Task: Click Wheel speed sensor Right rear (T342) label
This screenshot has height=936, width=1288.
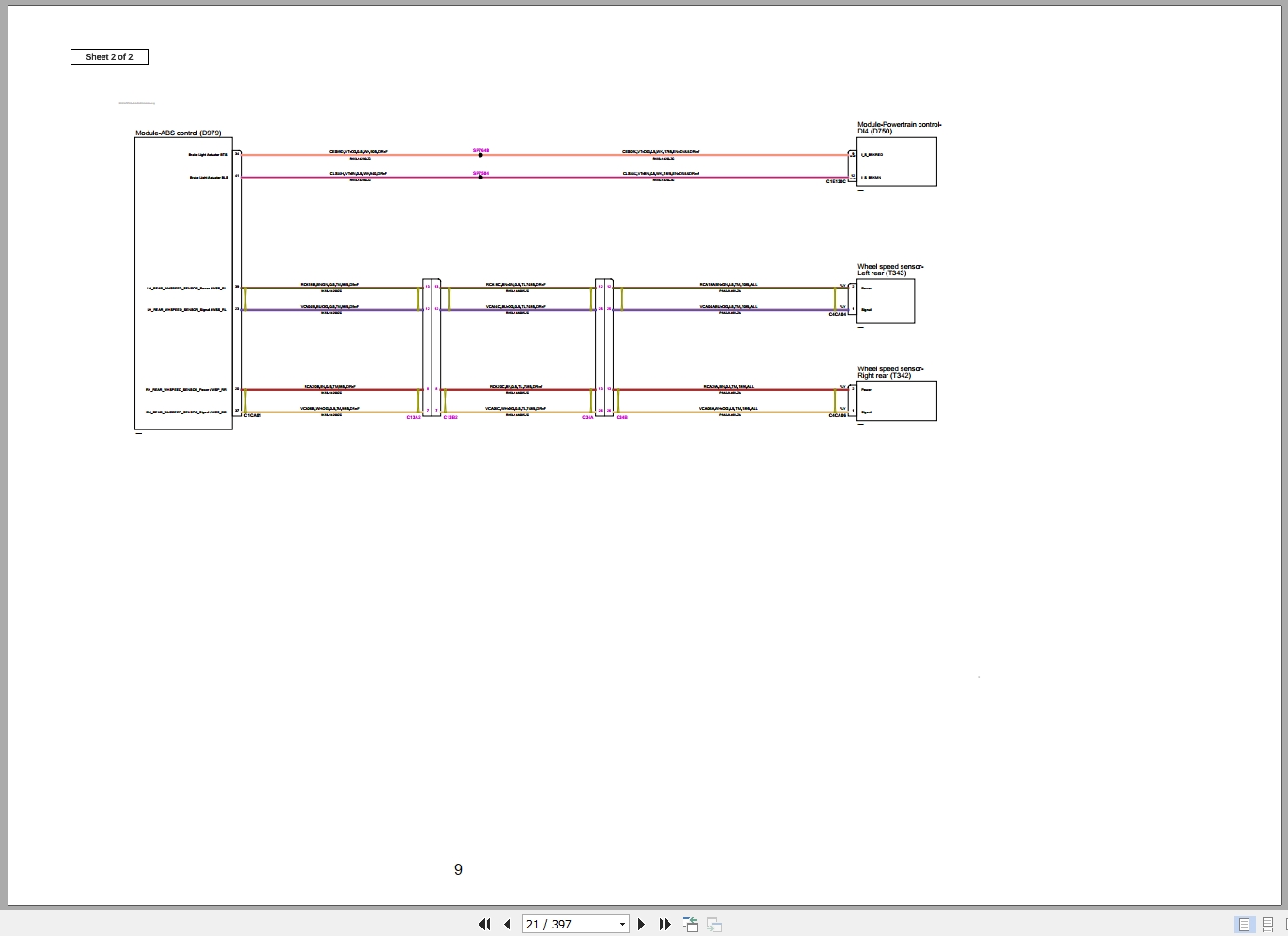Action: (890, 372)
